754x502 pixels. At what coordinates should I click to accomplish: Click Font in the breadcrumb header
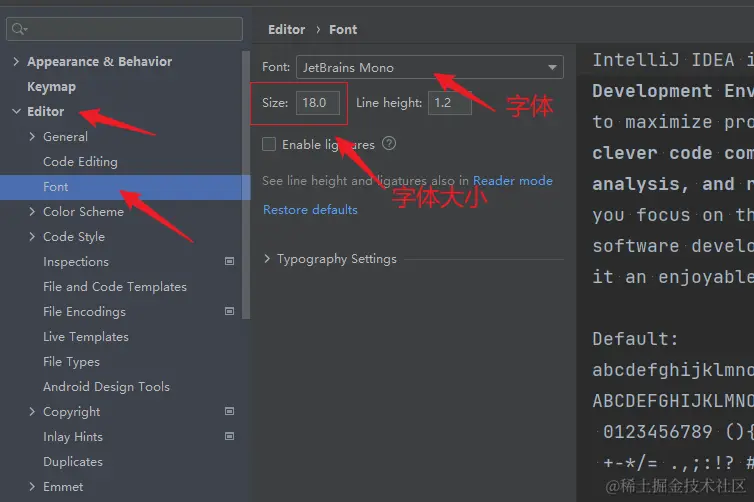(343, 30)
